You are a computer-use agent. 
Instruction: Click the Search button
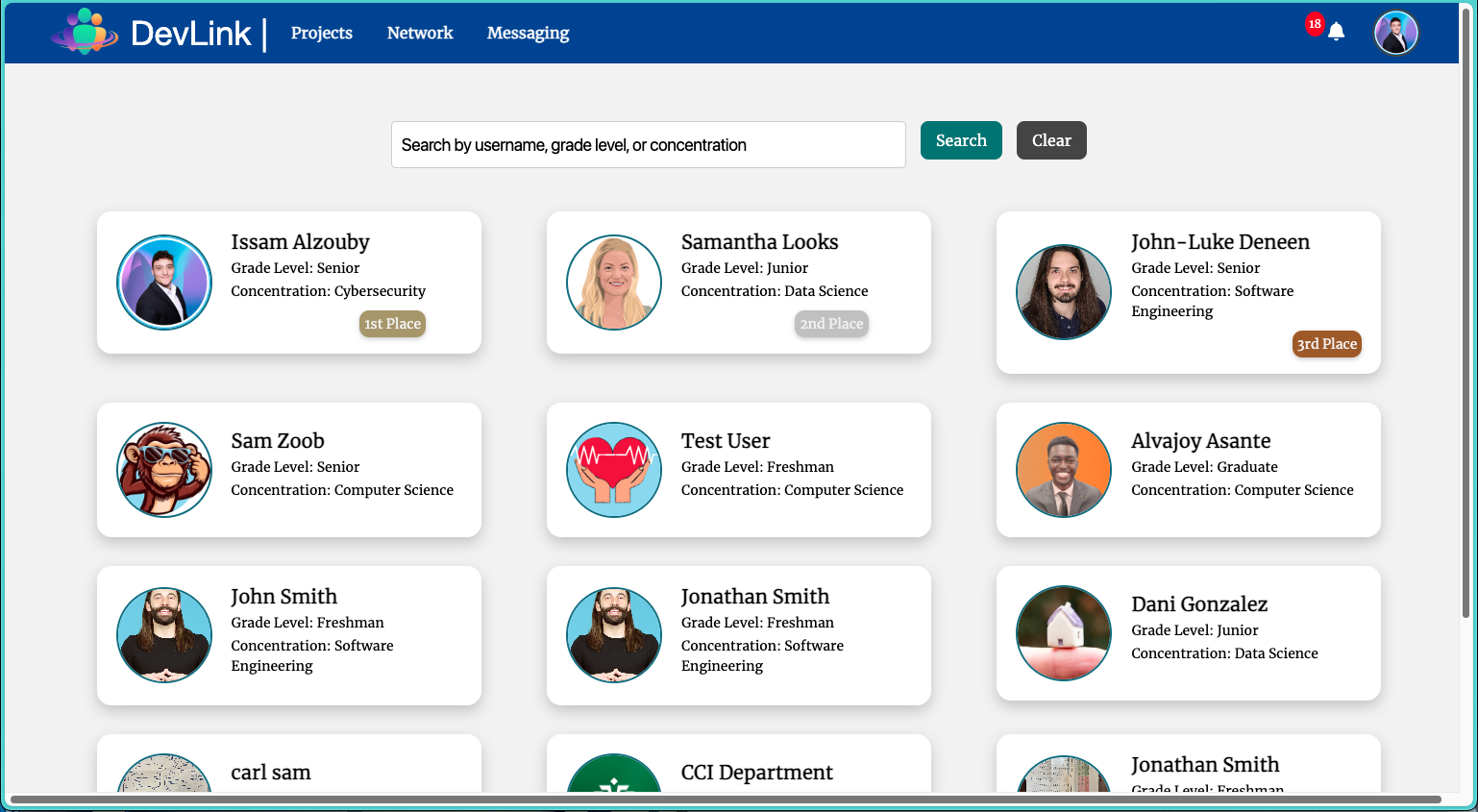pyautogui.click(x=961, y=140)
